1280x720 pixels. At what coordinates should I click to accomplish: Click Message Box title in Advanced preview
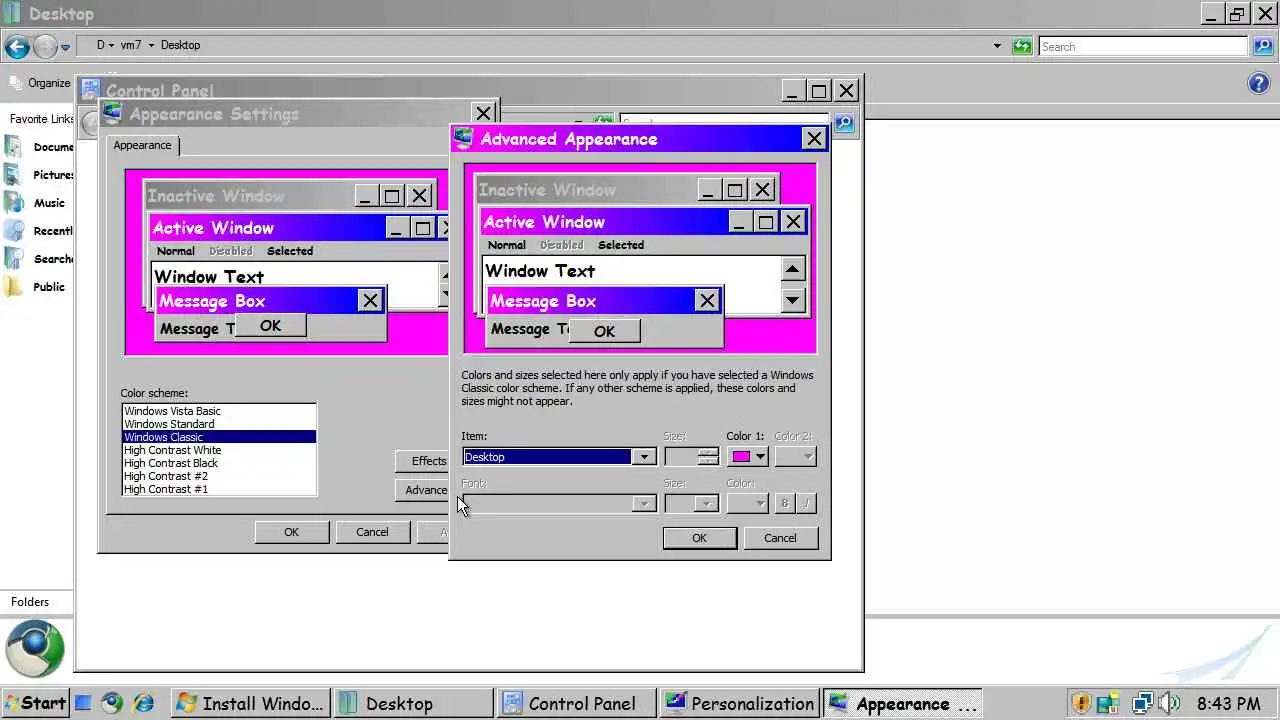[x=543, y=301]
